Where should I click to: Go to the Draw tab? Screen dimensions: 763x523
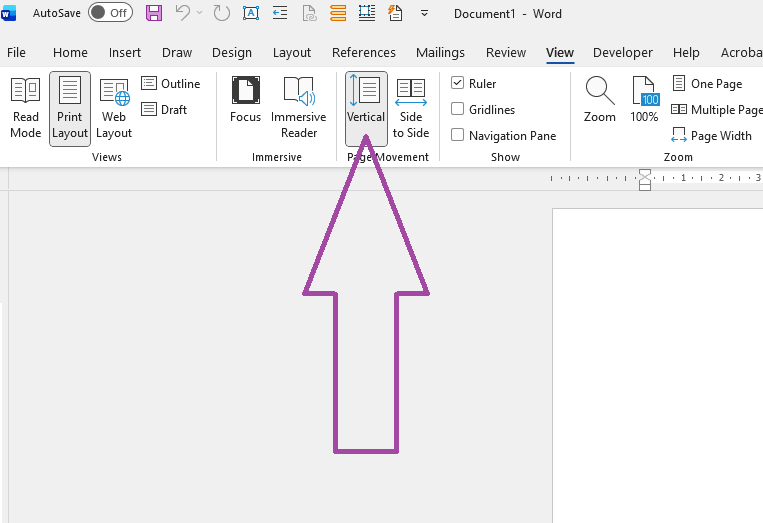177,53
